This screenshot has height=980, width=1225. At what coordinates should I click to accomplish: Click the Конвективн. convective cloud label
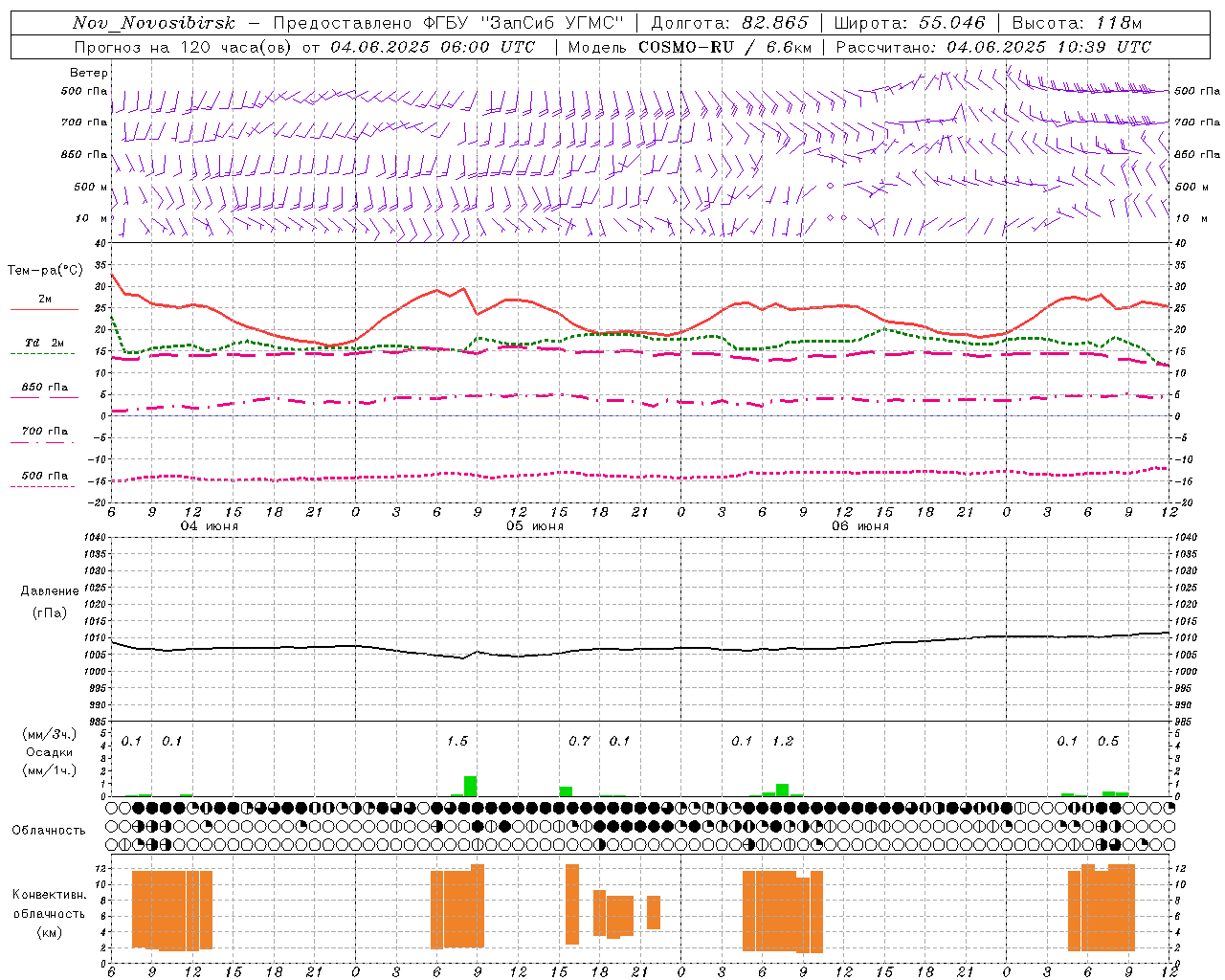click(x=49, y=895)
